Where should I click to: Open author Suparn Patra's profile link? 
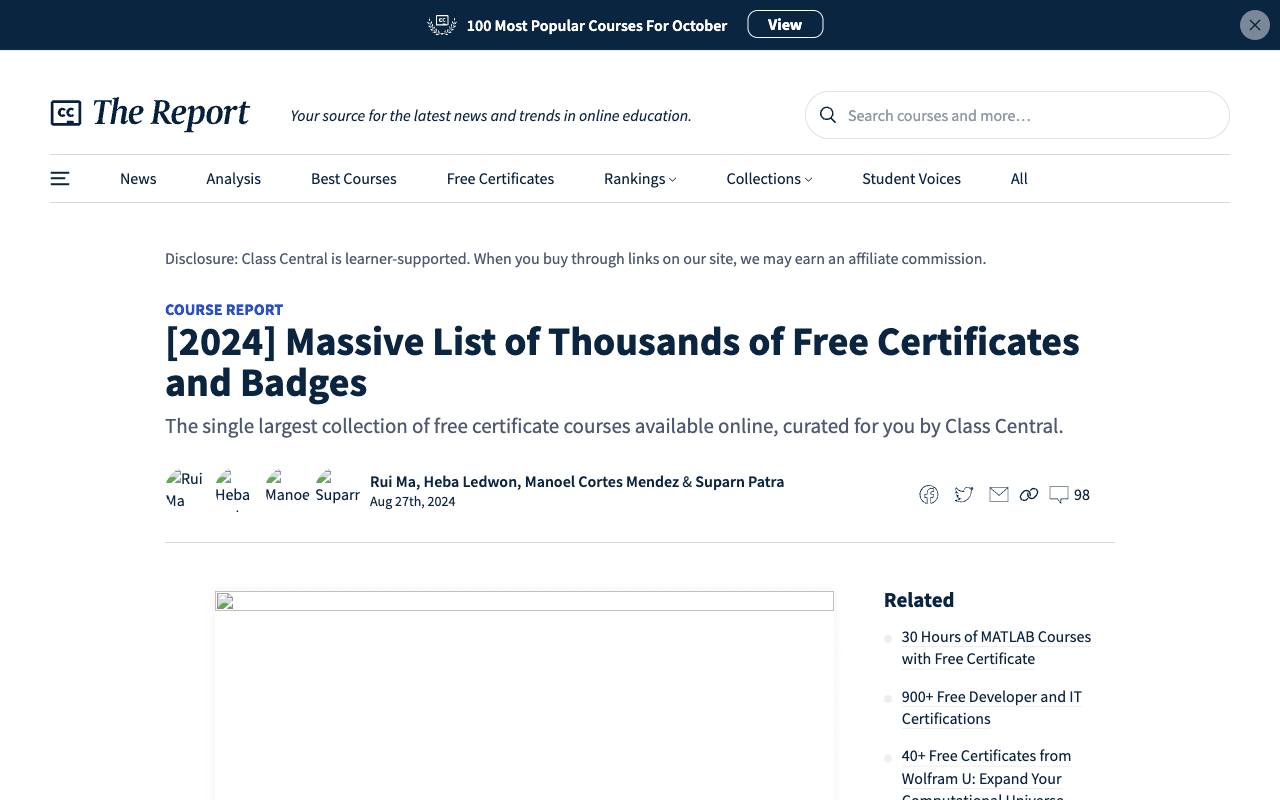(x=740, y=482)
